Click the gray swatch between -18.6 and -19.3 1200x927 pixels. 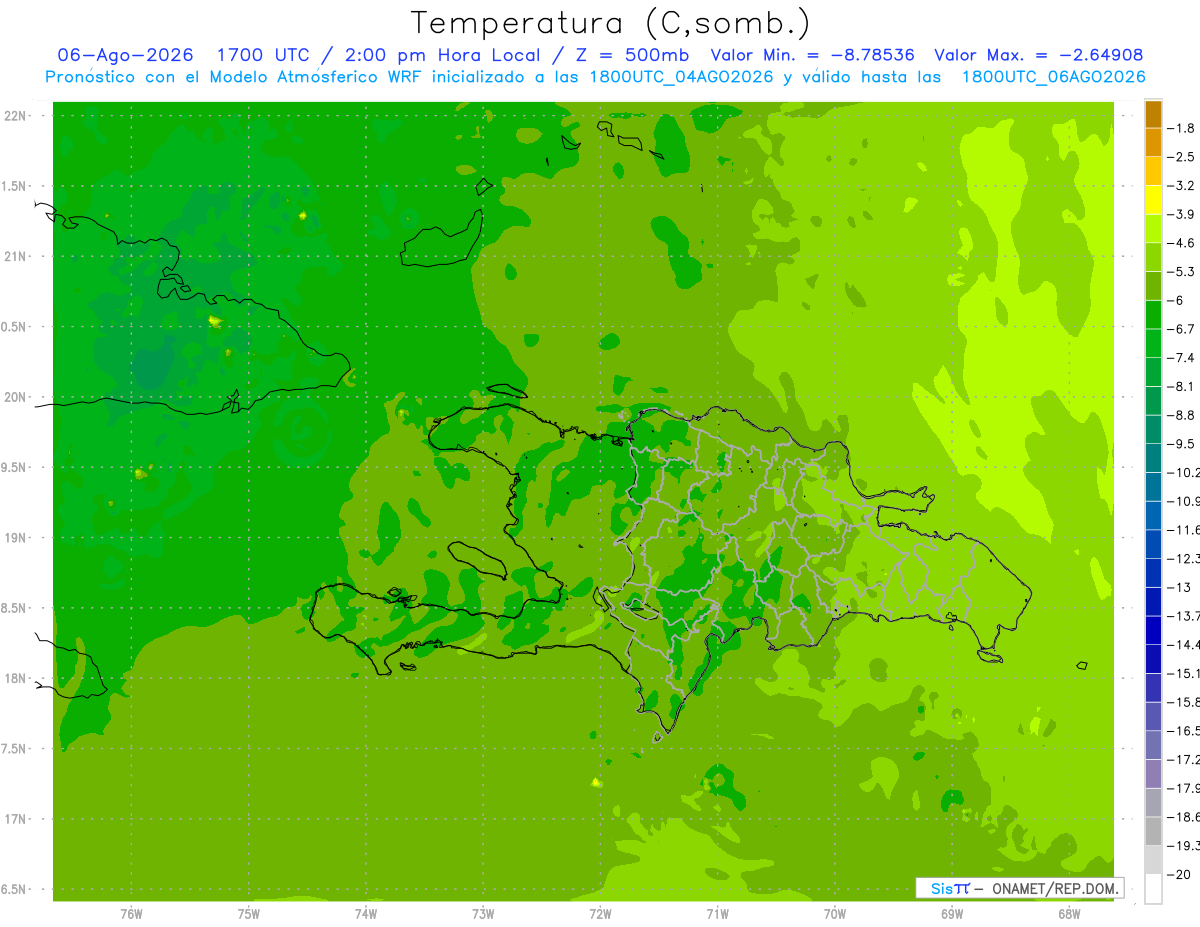pyautogui.click(x=1153, y=832)
